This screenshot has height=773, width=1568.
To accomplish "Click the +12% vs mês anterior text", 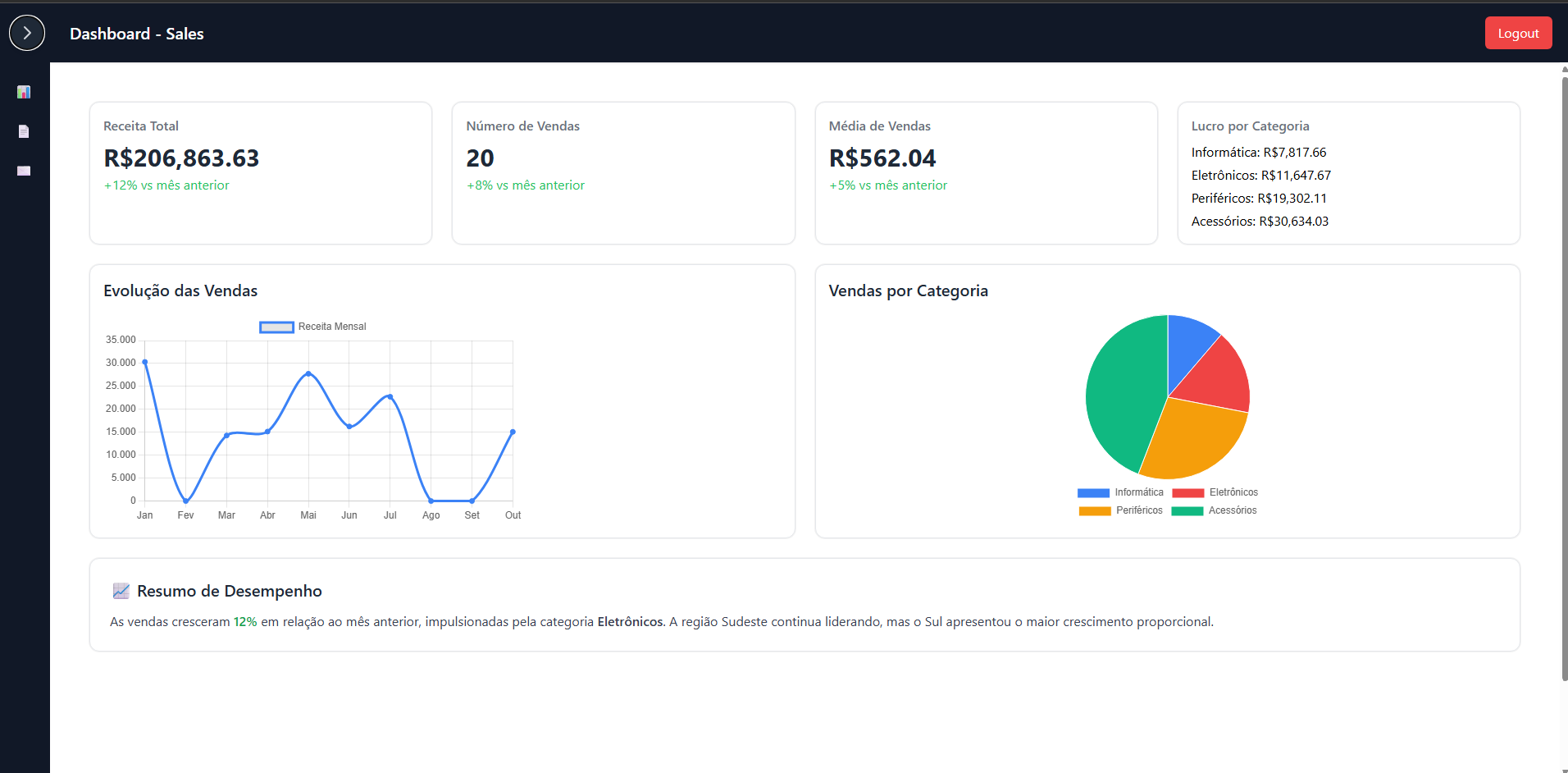I will 166,185.
